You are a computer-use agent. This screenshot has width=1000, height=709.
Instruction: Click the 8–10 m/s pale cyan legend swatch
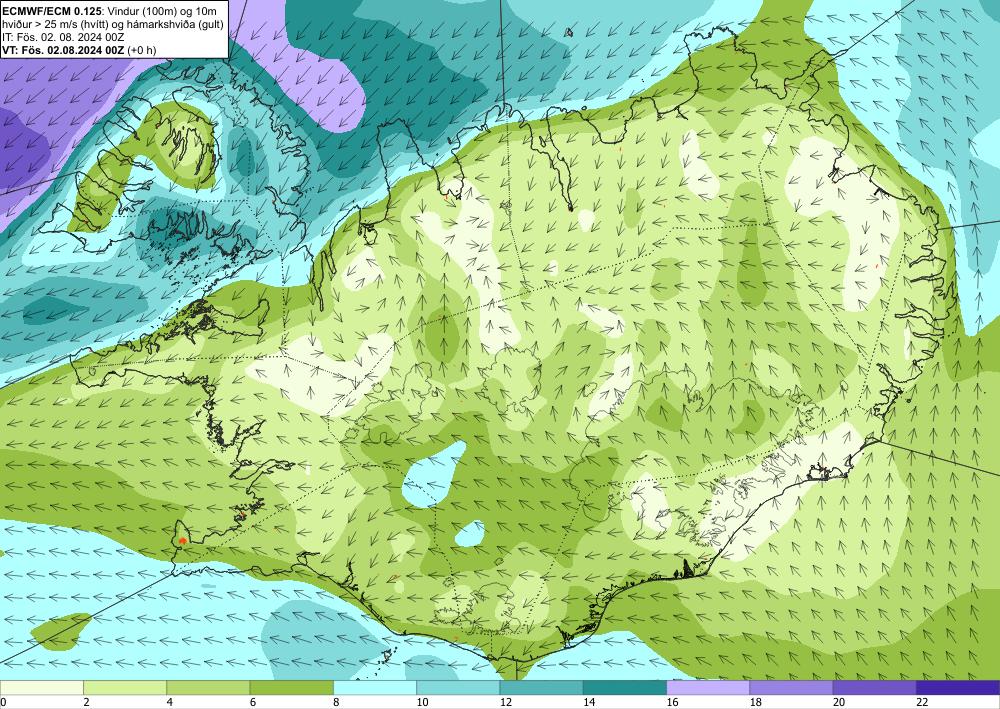pos(375,688)
